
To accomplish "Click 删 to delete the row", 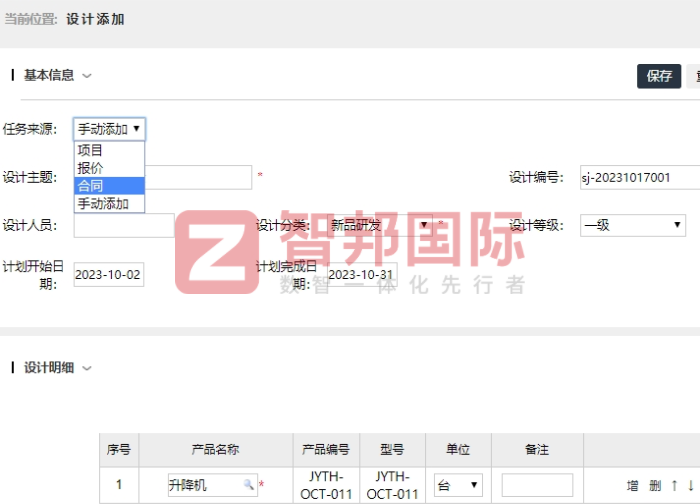I will [x=655, y=486].
